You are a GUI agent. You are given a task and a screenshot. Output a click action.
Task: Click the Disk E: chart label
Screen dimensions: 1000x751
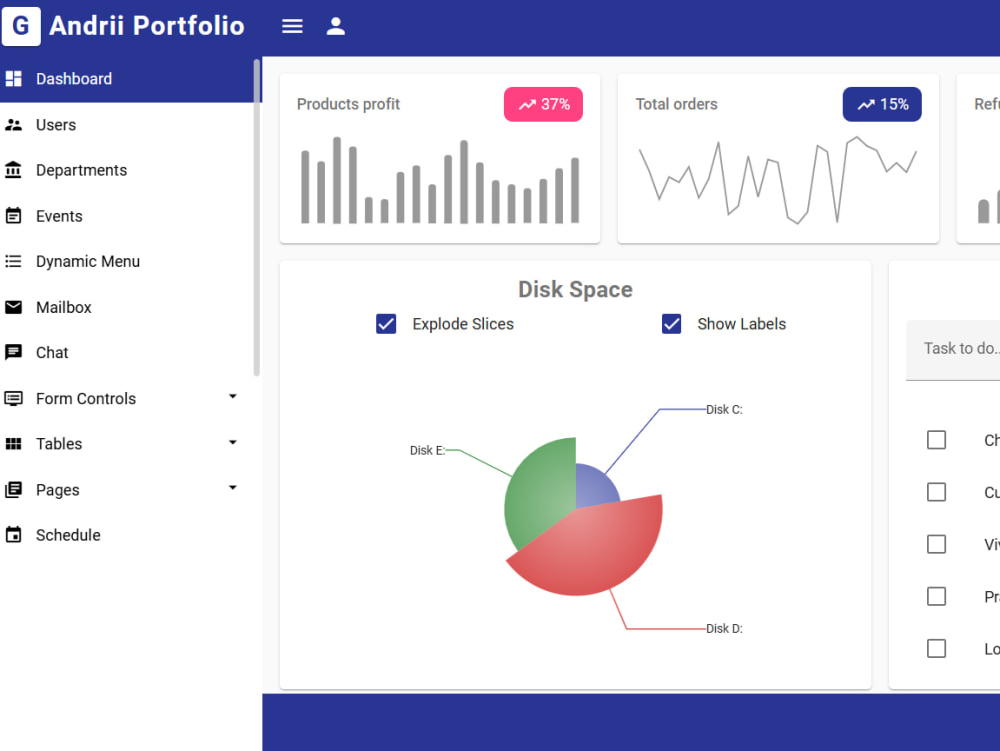coord(427,451)
